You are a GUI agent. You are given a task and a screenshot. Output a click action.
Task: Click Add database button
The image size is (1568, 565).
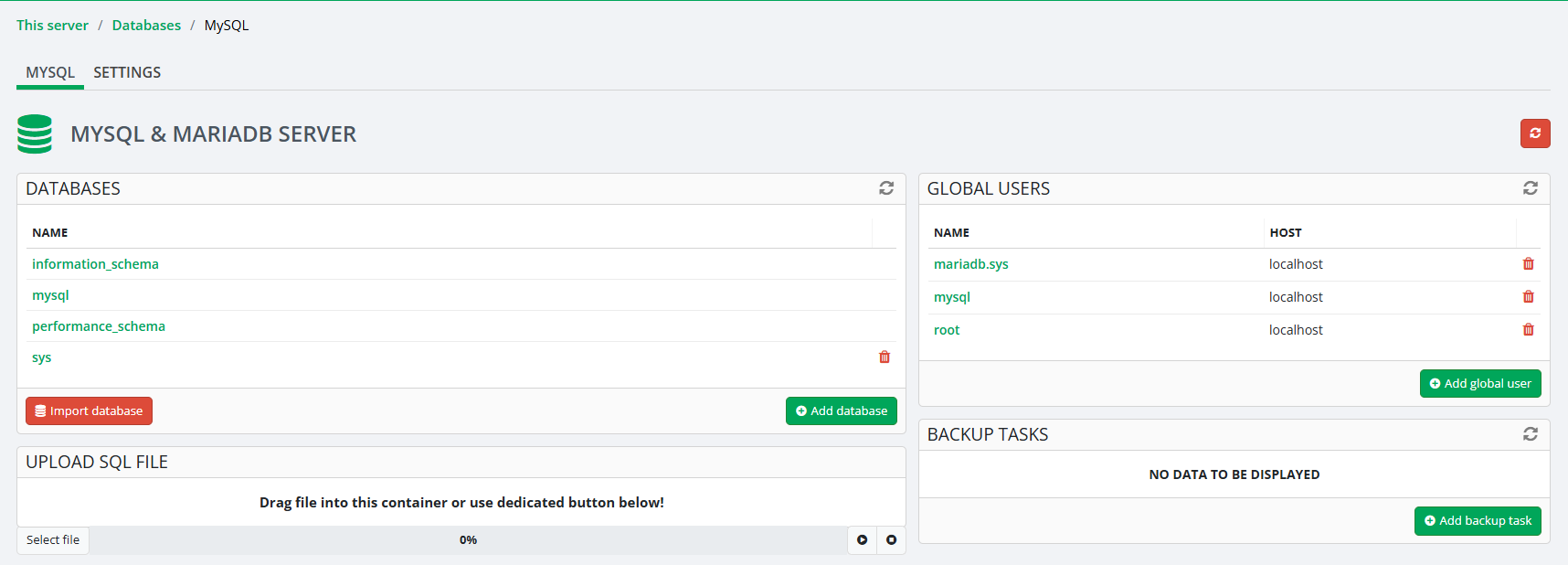tap(842, 411)
